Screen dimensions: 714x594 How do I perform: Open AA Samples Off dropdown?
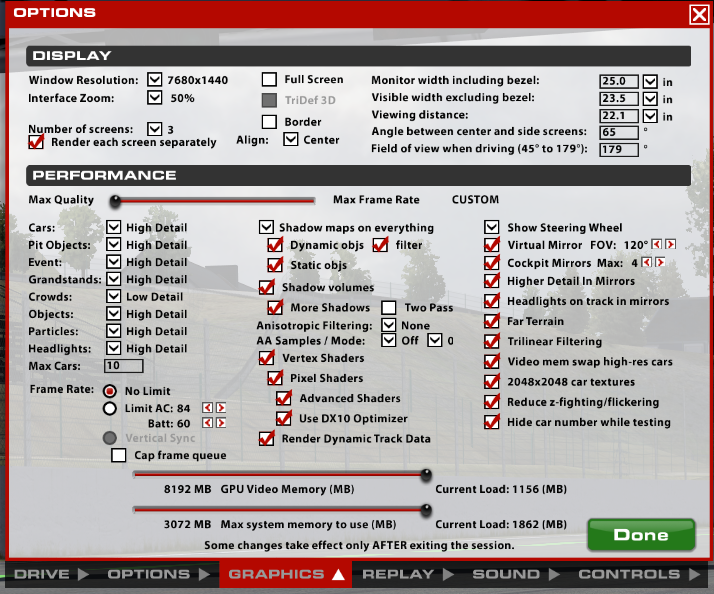[x=388, y=340]
